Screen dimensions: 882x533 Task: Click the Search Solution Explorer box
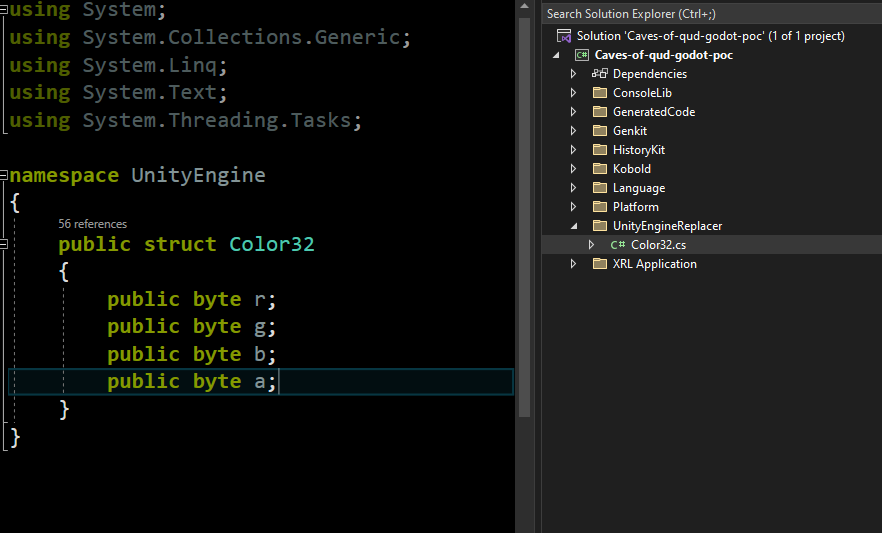(700, 14)
